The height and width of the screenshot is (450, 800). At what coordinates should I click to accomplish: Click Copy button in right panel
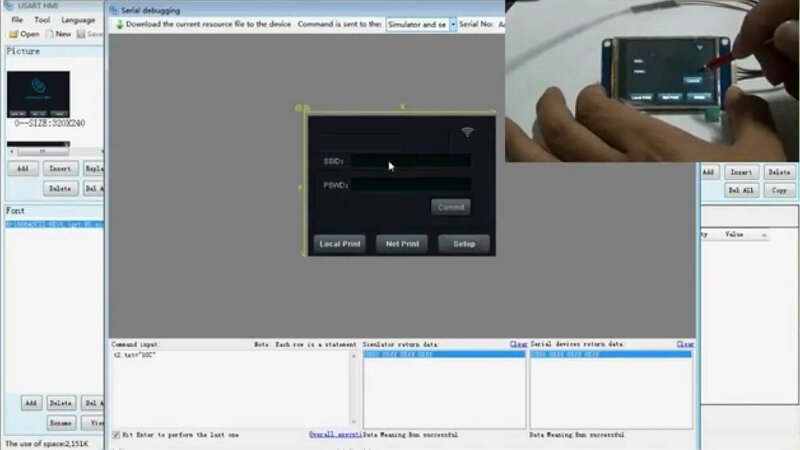pos(779,190)
